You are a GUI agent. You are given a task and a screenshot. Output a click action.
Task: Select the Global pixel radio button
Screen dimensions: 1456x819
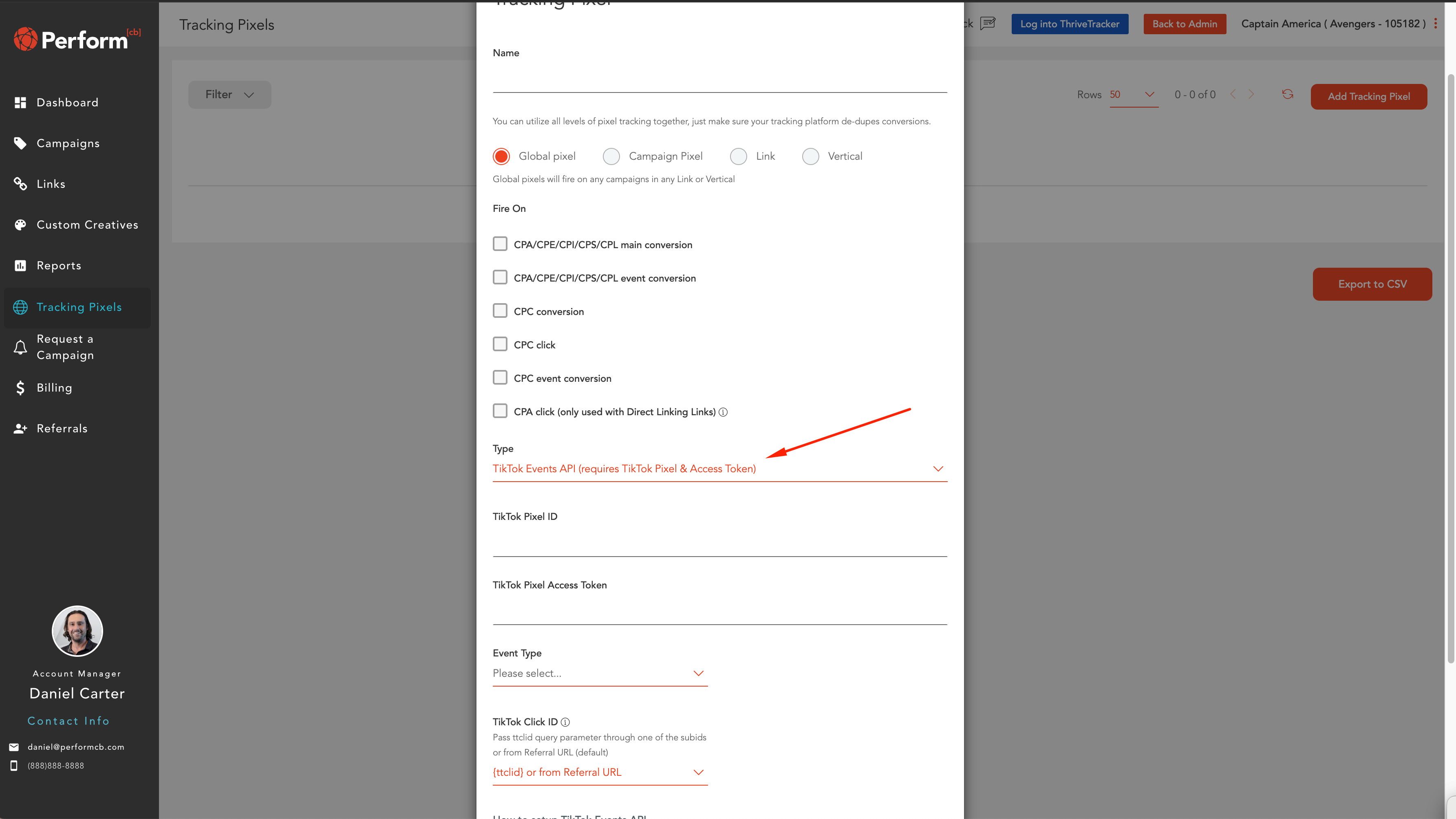501,156
